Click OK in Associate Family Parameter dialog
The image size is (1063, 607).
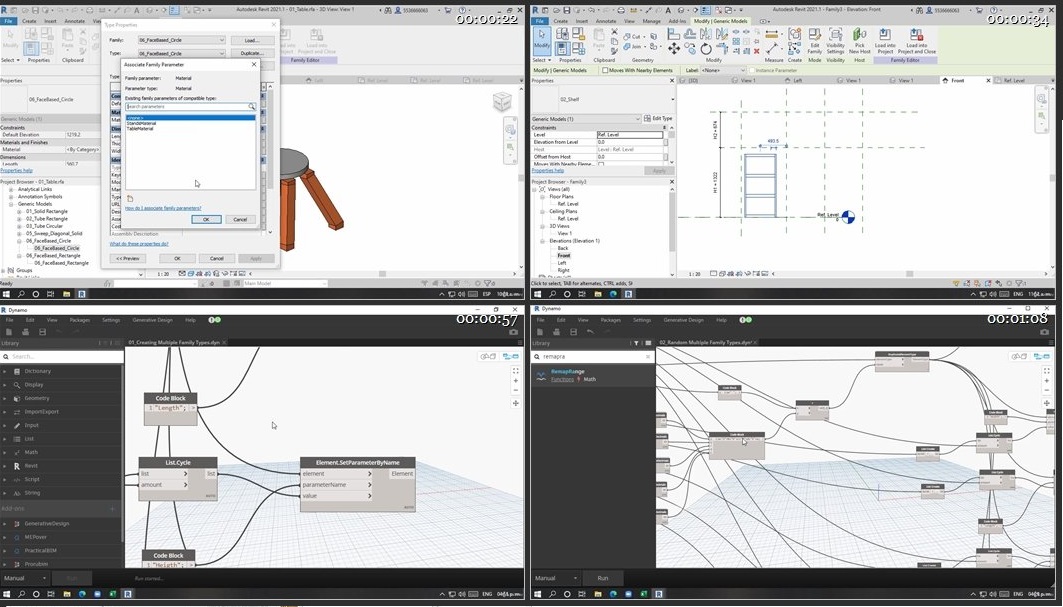206,219
